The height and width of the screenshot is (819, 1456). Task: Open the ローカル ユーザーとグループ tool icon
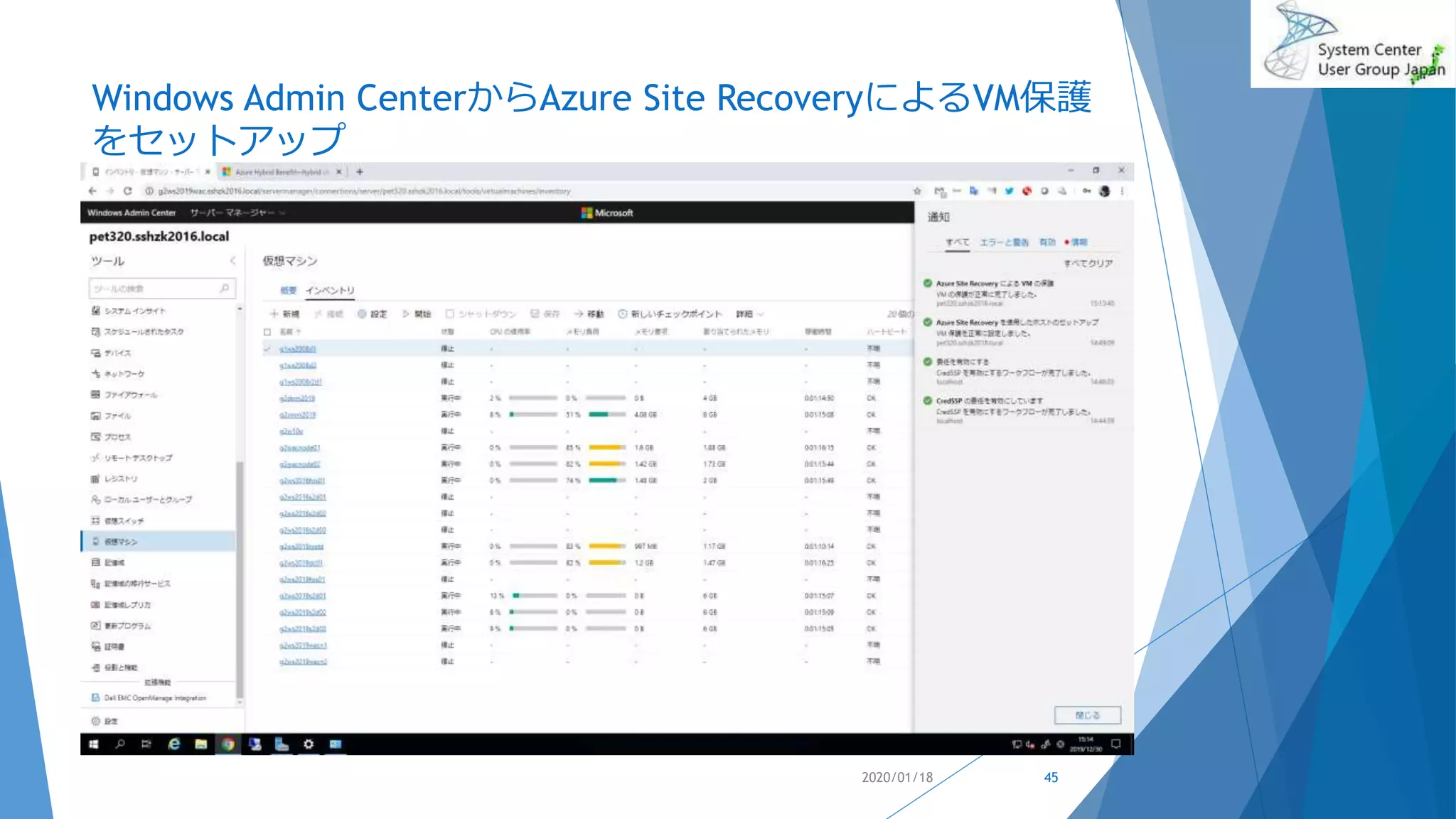[95, 499]
